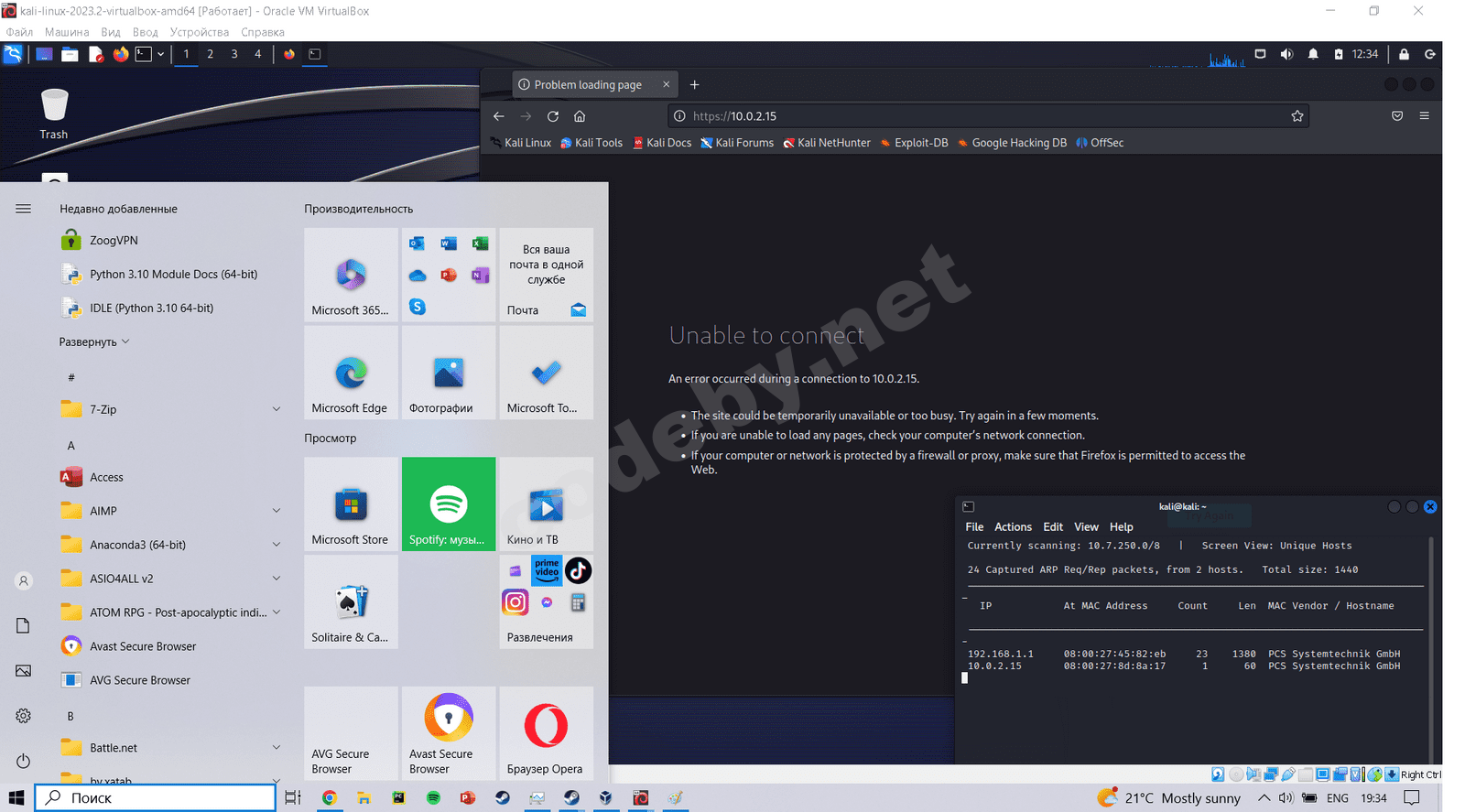Open the OffSec bookmark
Viewport: 1465px width, 812px height.
point(1100,143)
